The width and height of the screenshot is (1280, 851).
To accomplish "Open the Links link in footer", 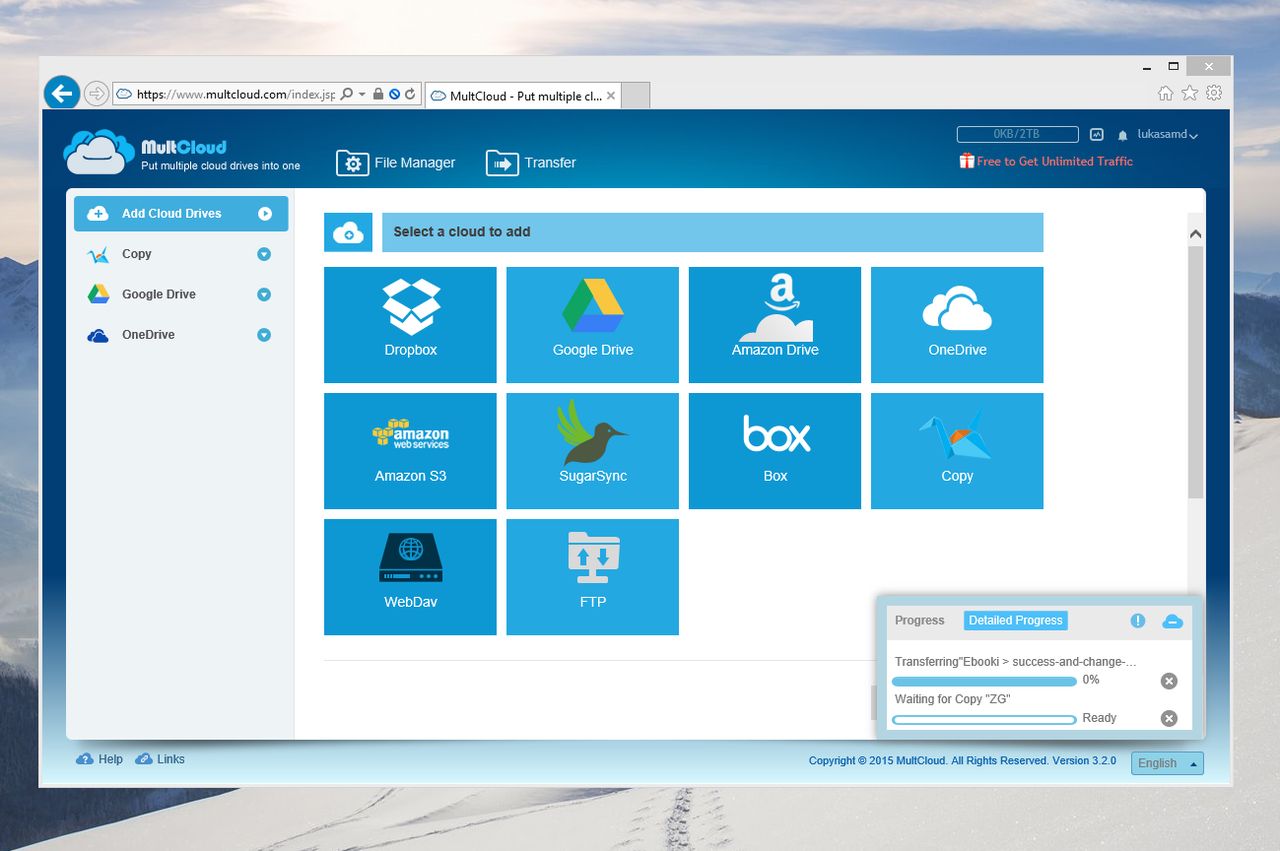I will pyautogui.click(x=160, y=759).
